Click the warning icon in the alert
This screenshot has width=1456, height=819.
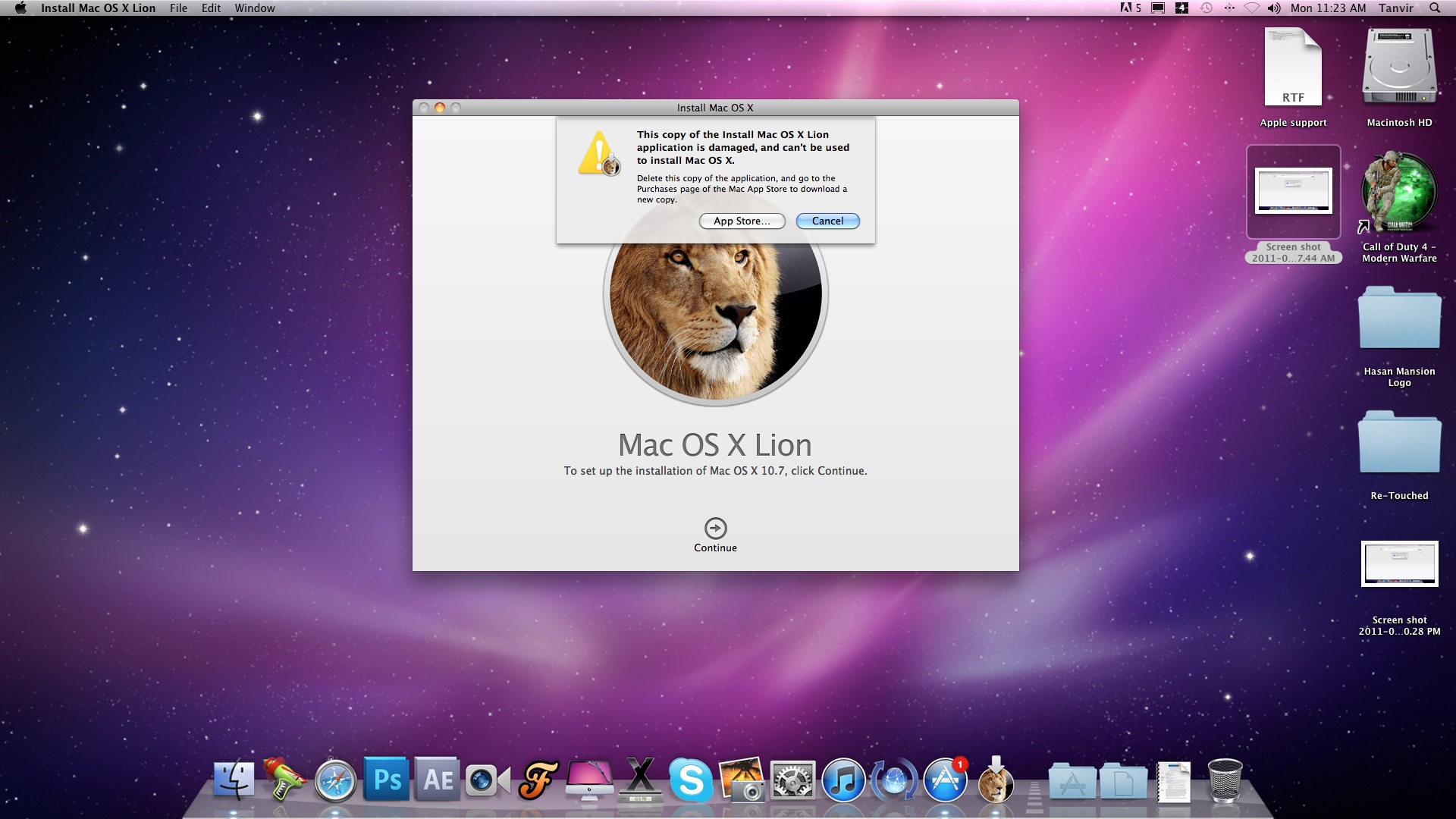(600, 153)
